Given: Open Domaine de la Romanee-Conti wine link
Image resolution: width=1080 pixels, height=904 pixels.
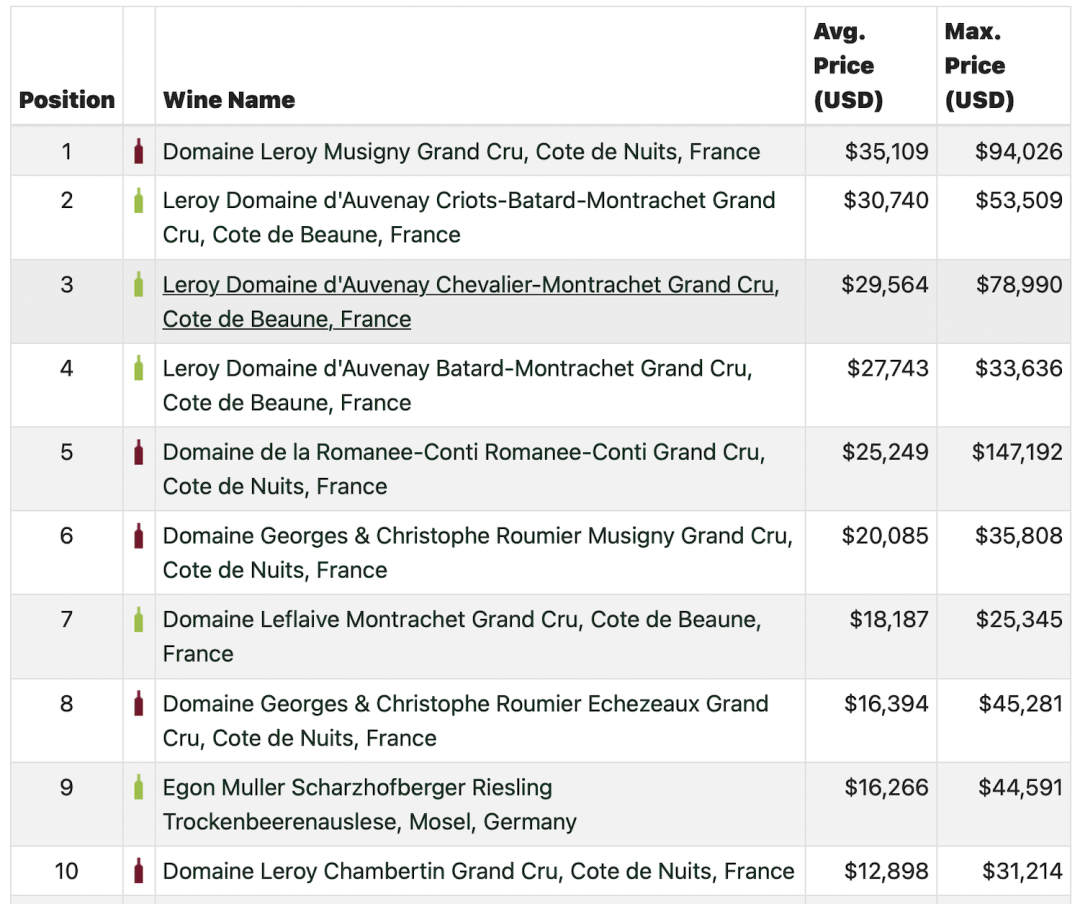Looking at the screenshot, I should (x=464, y=469).
